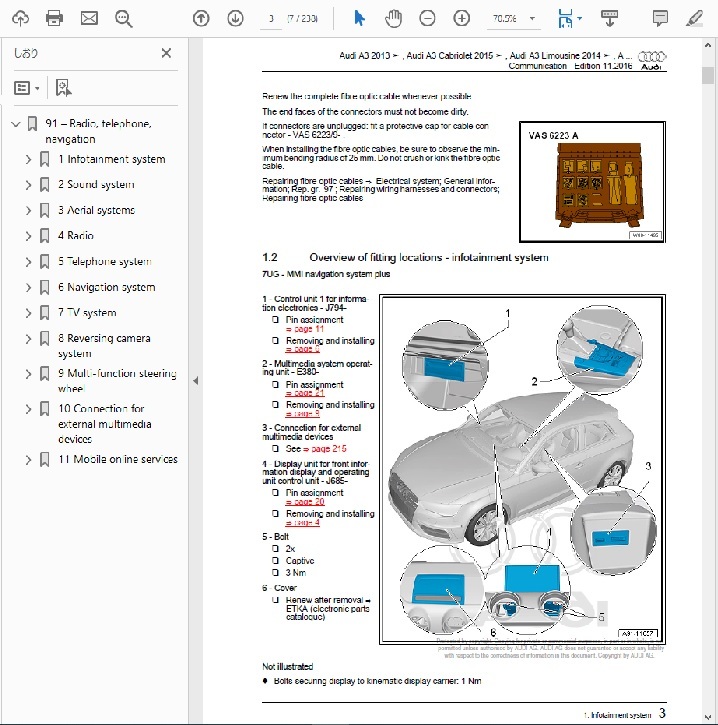Select the highlighter pen tool
This screenshot has width=718, height=725.
(694, 18)
